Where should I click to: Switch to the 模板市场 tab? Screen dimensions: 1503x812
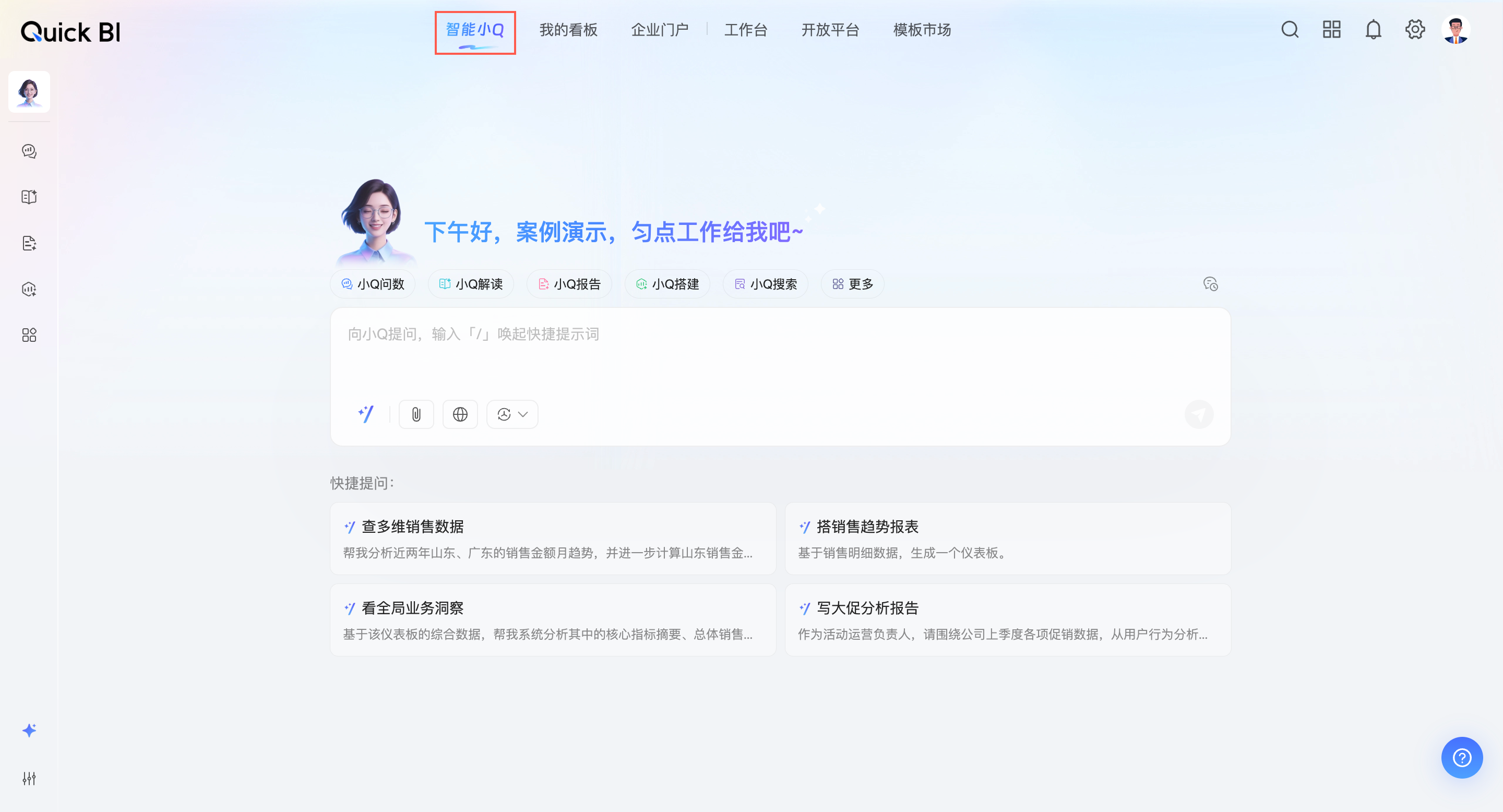tap(922, 30)
